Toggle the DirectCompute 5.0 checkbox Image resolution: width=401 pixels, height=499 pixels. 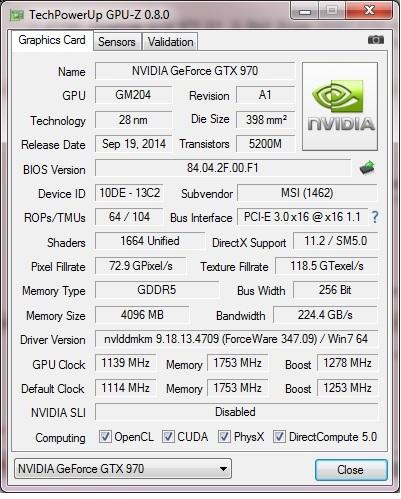click(279, 436)
